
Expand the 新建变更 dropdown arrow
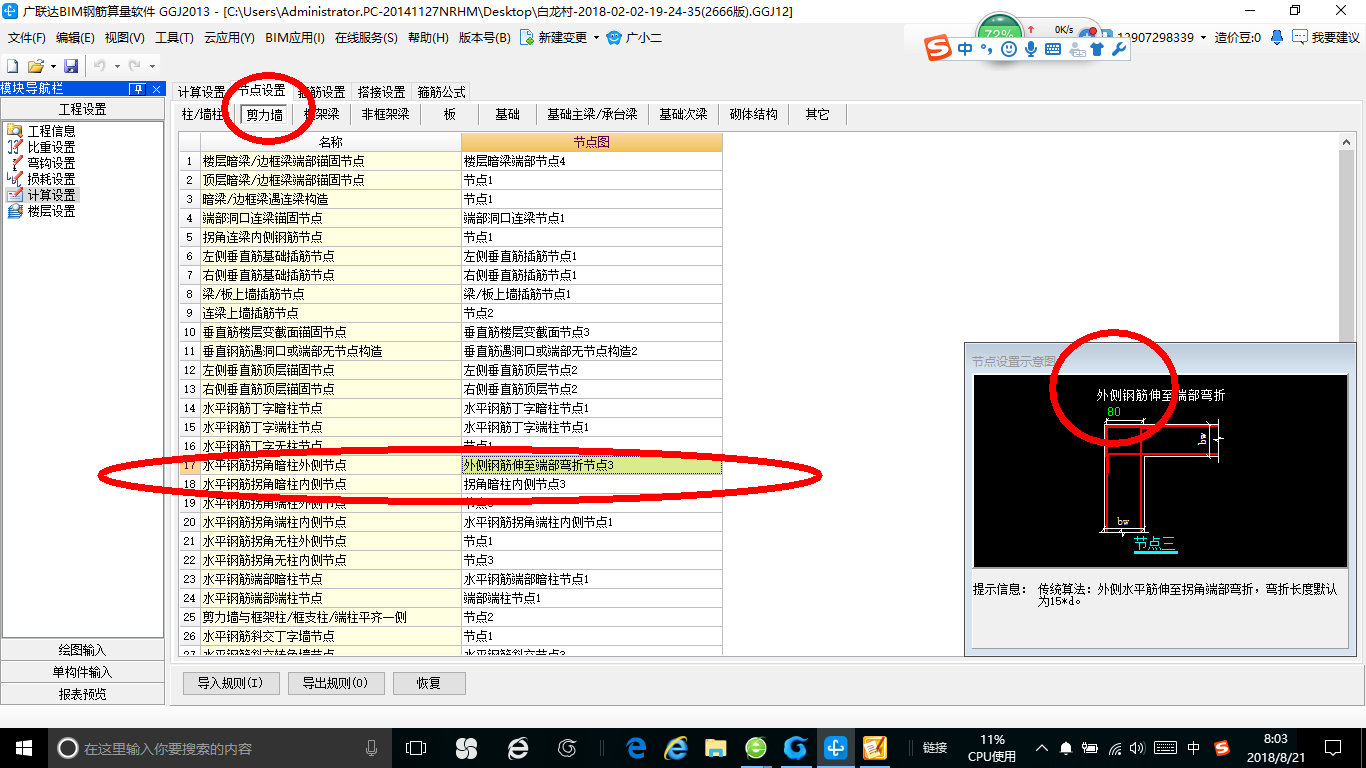[x=596, y=37]
